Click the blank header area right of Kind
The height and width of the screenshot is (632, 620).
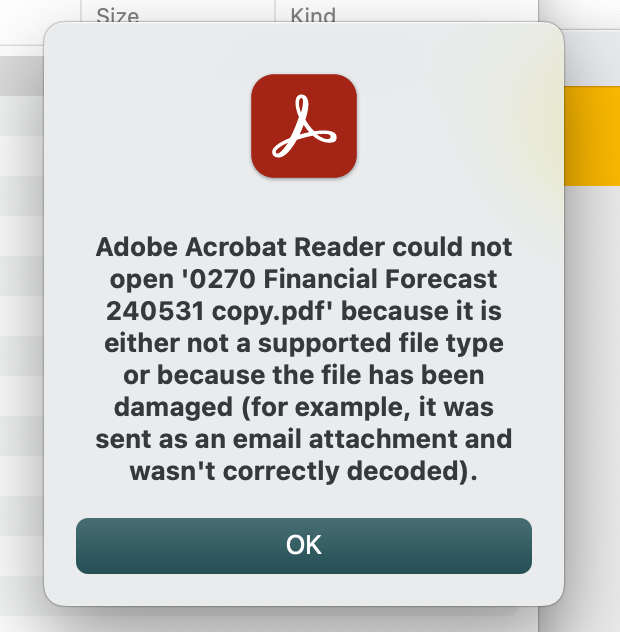437,11
